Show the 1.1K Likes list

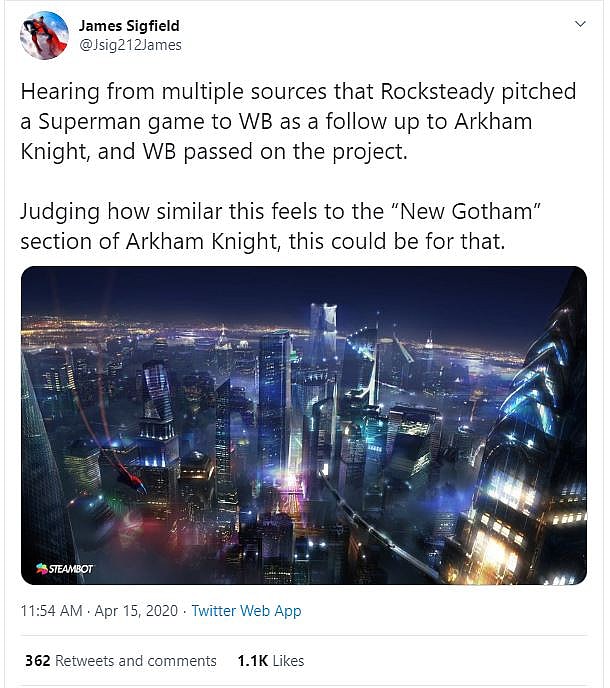pyautogui.click(x=270, y=661)
